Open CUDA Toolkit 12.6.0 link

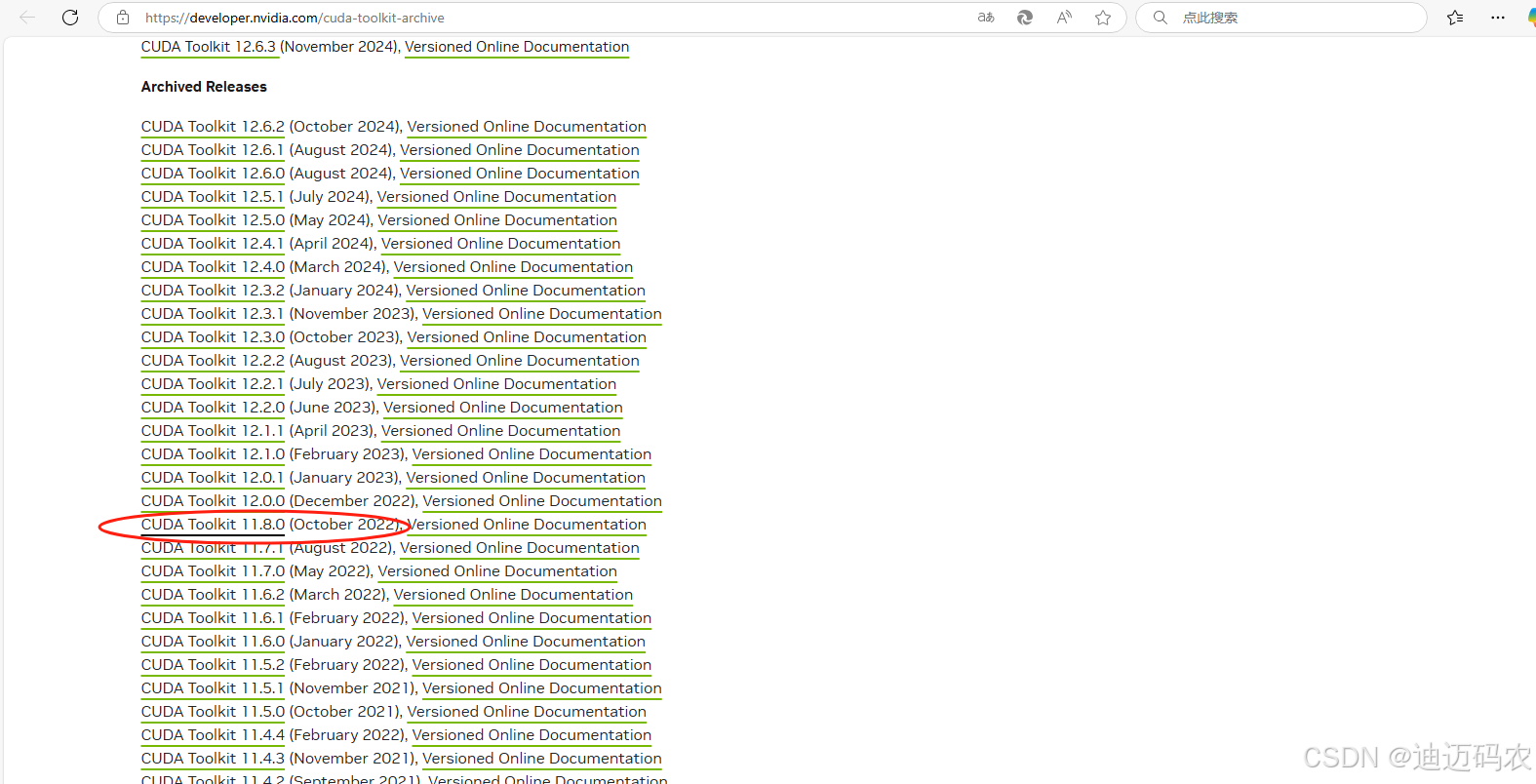tap(213, 174)
